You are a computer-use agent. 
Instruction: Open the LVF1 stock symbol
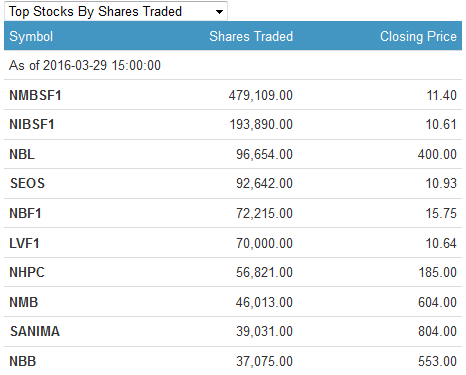click(x=24, y=243)
